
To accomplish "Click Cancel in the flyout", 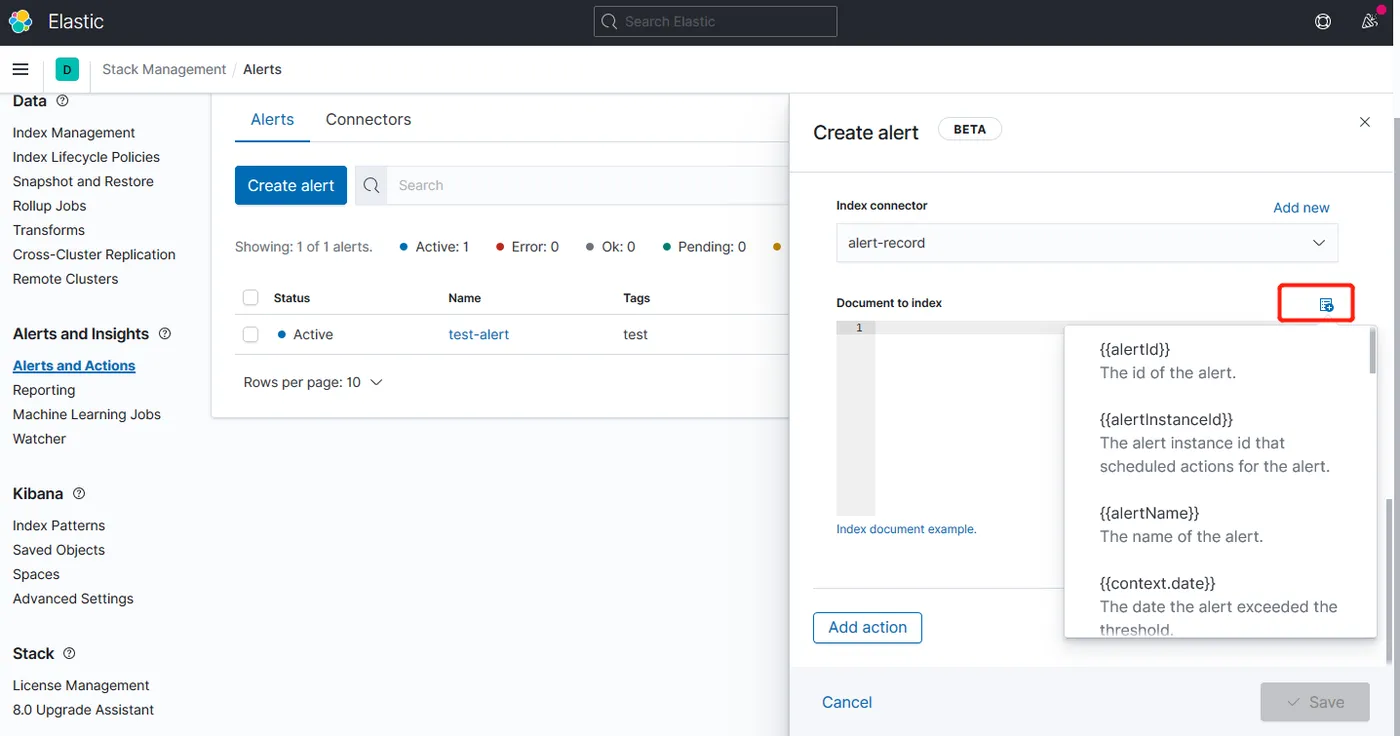I will pyautogui.click(x=847, y=702).
